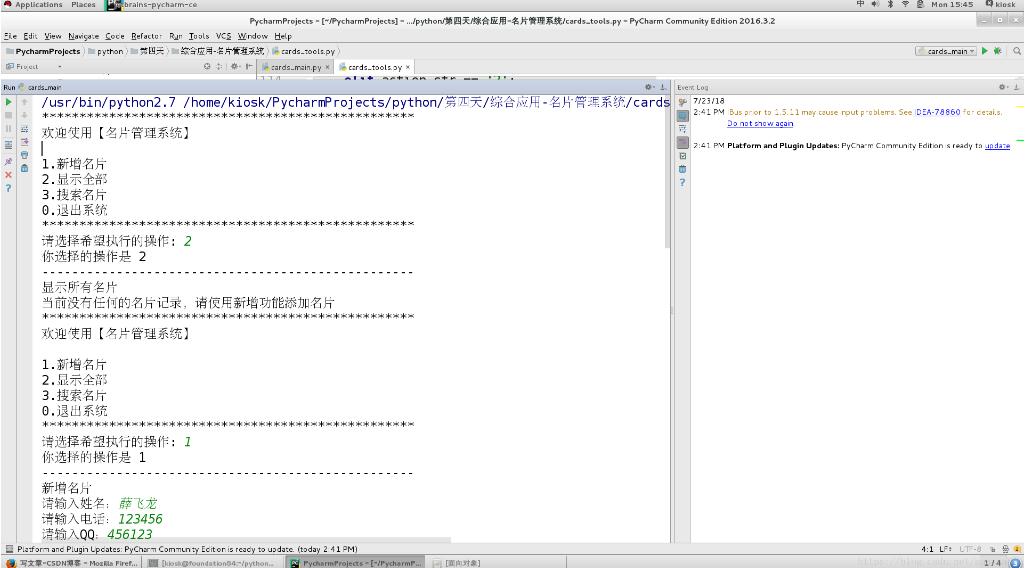Open system volume icon in top bar
This screenshot has height=568, width=1025.
pos(875,4)
